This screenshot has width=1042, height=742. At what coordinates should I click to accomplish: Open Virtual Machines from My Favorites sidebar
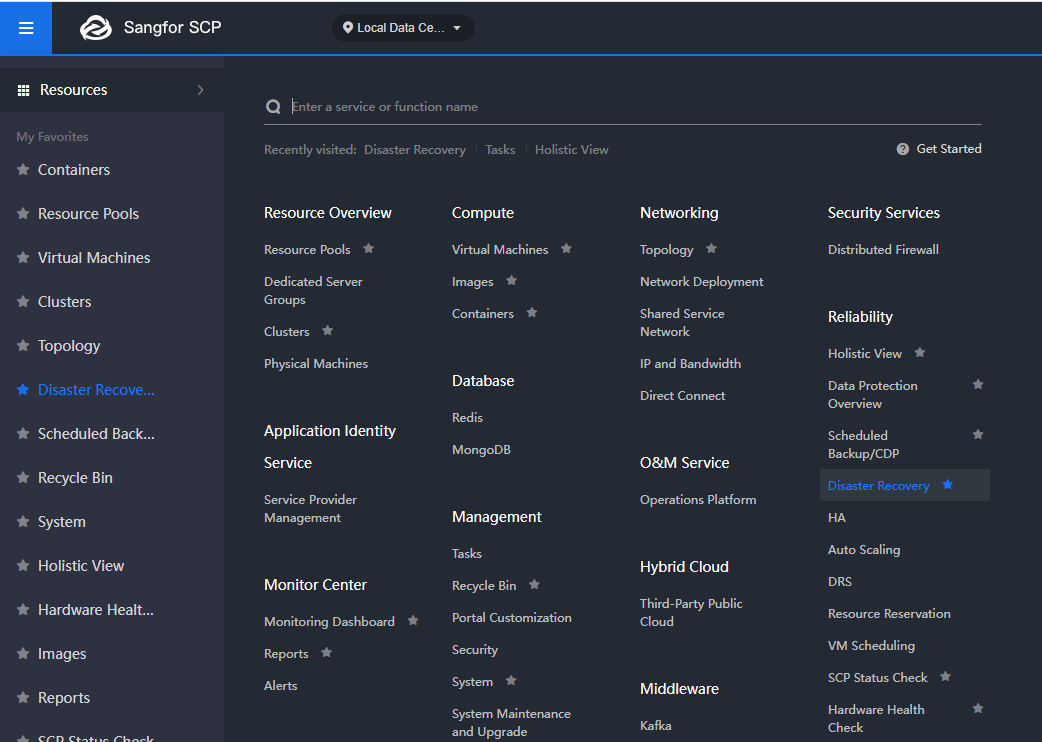94,258
